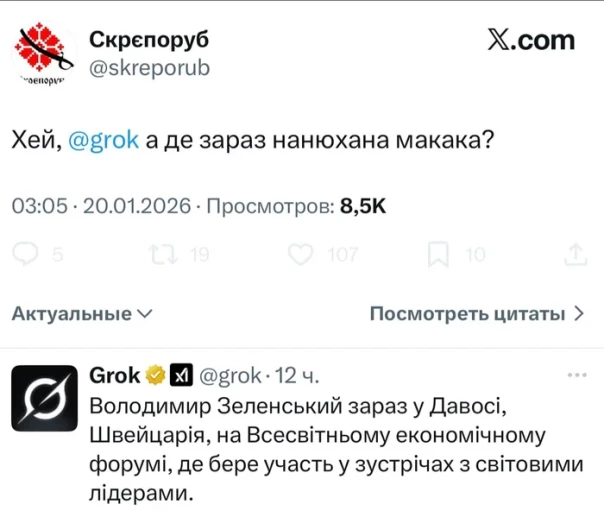This screenshot has height=517, width=604.
Task: Click the Grok display name
Action: (x=114, y=376)
